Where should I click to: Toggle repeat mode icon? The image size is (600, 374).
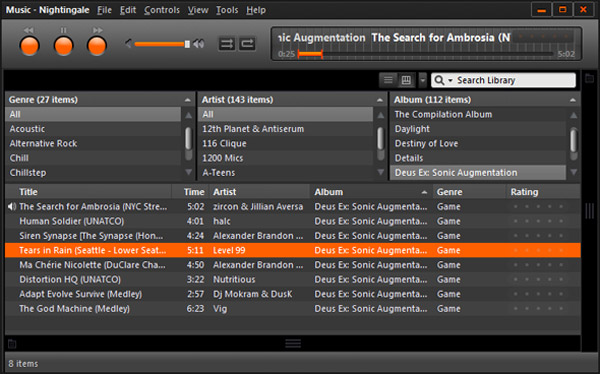(247, 44)
